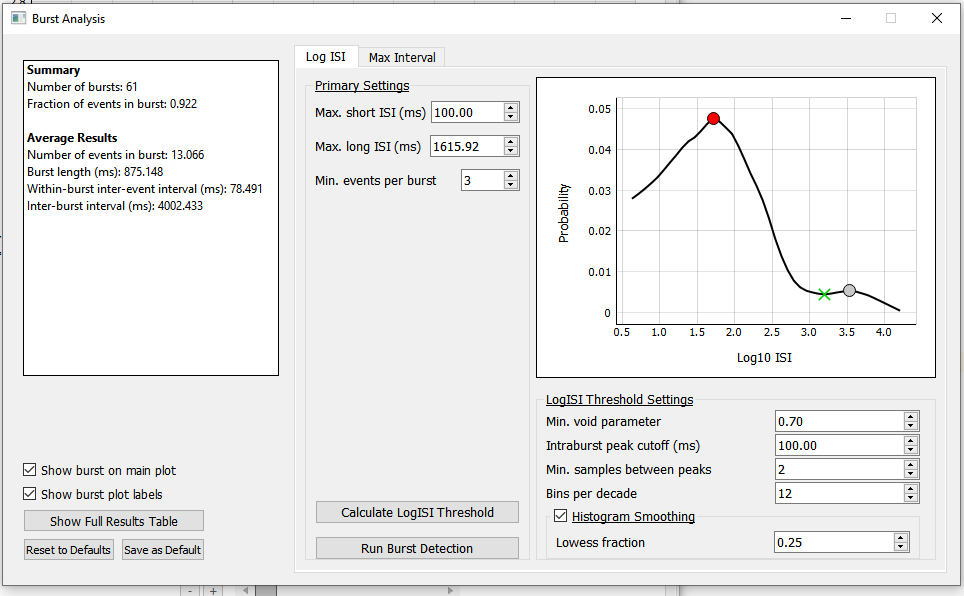964x596 pixels.
Task: Click Reset to Defaults button
Action: click(68, 550)
